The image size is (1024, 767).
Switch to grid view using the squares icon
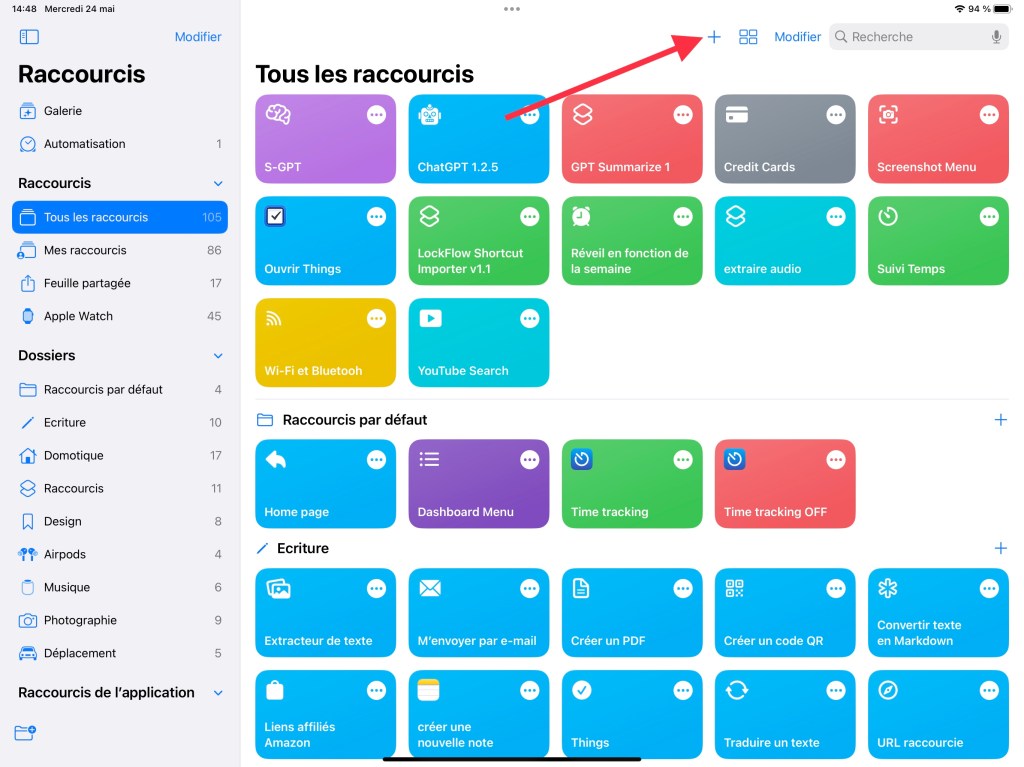click(x=748, y=37)
